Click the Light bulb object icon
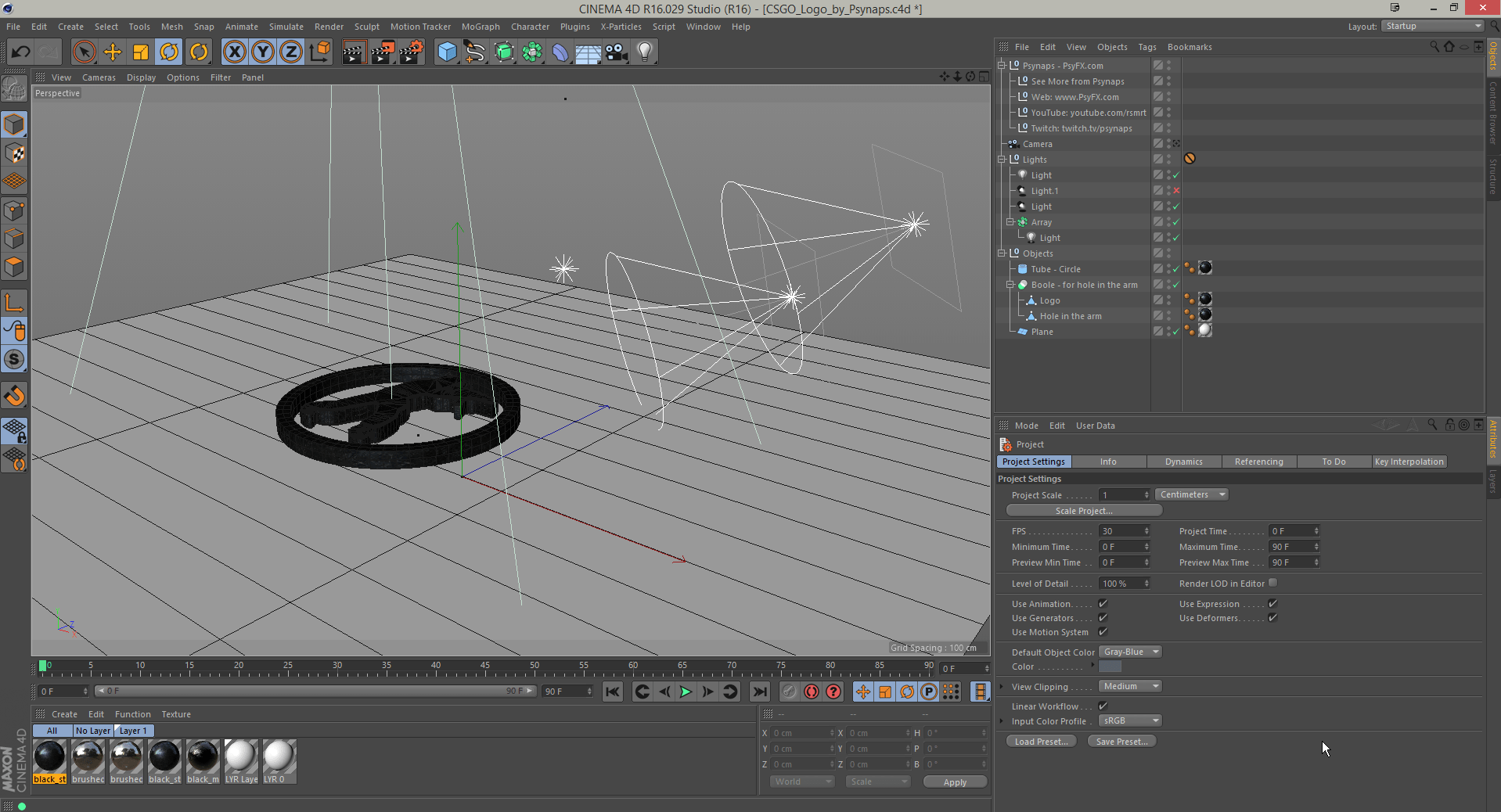The height and width of the screenshot is (812, 1501). (644, 52)
